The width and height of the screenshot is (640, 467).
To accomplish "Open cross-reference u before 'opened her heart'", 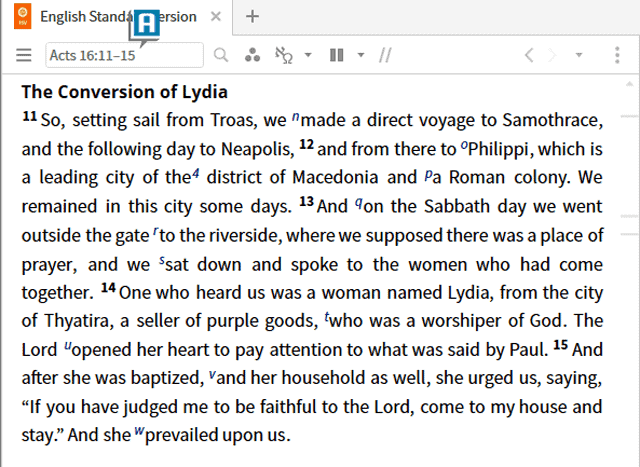I will [68, 347].
